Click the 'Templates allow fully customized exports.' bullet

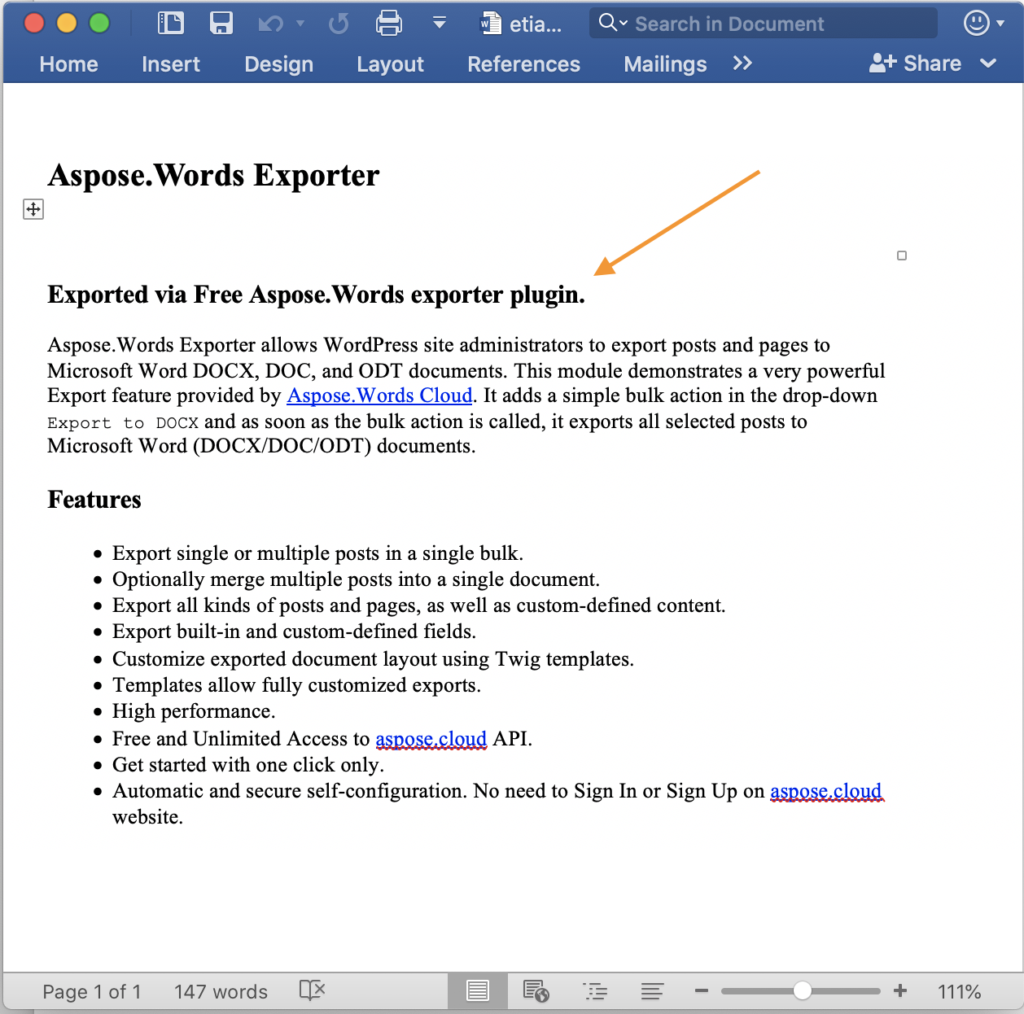click(296, 685)
